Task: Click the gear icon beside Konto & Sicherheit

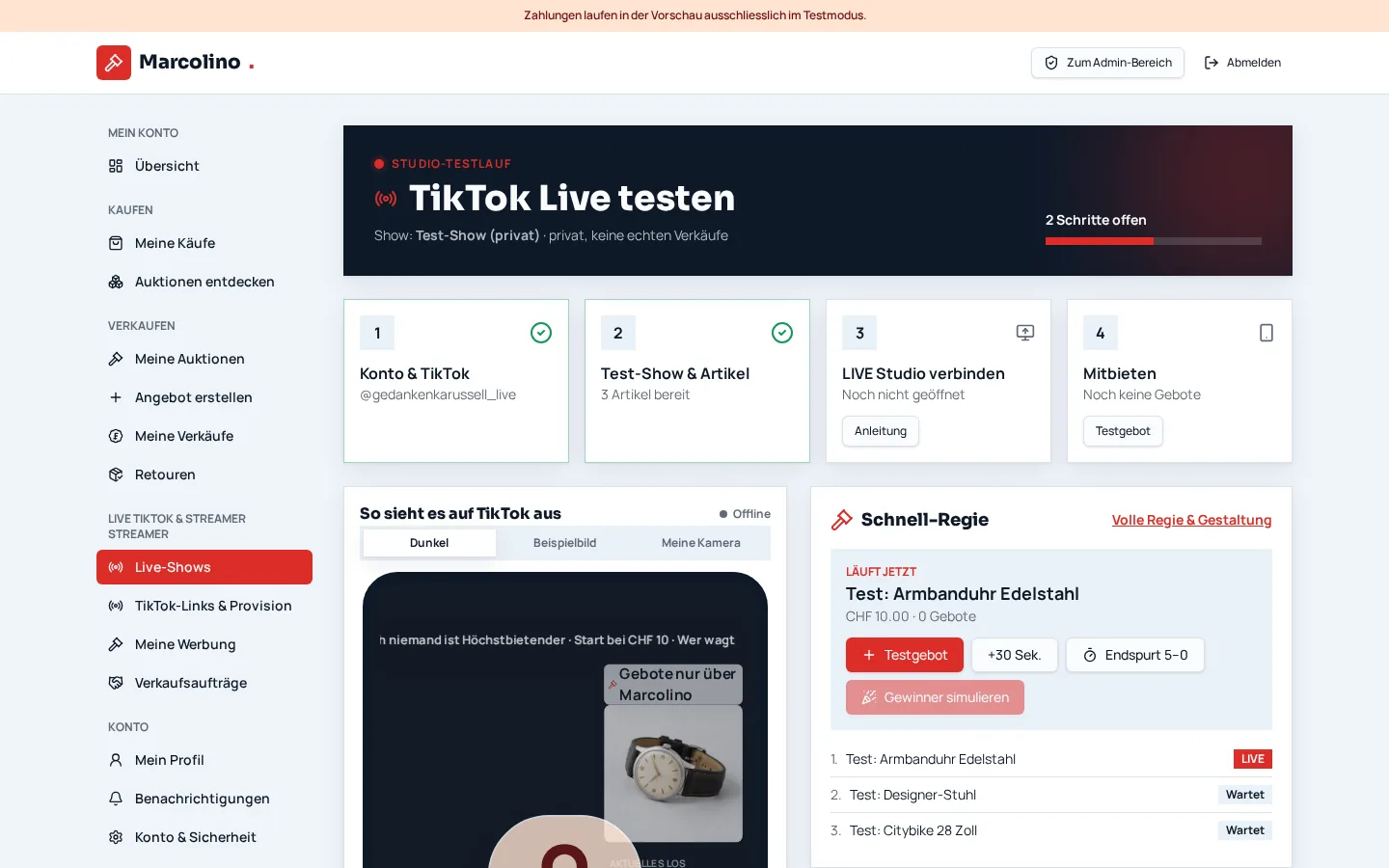Action: click(116, 837)
